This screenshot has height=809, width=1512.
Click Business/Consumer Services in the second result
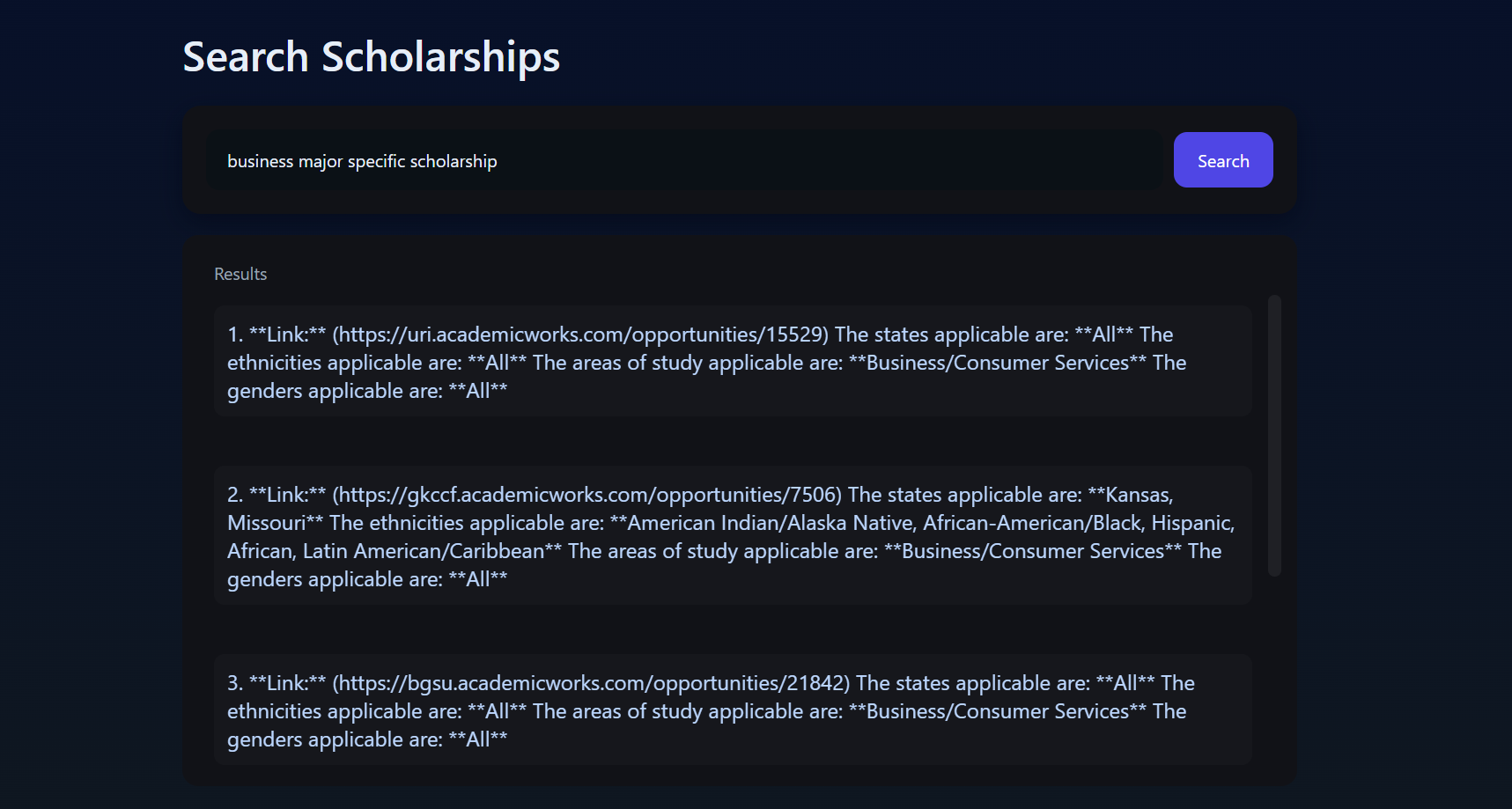click(1033, 551)
